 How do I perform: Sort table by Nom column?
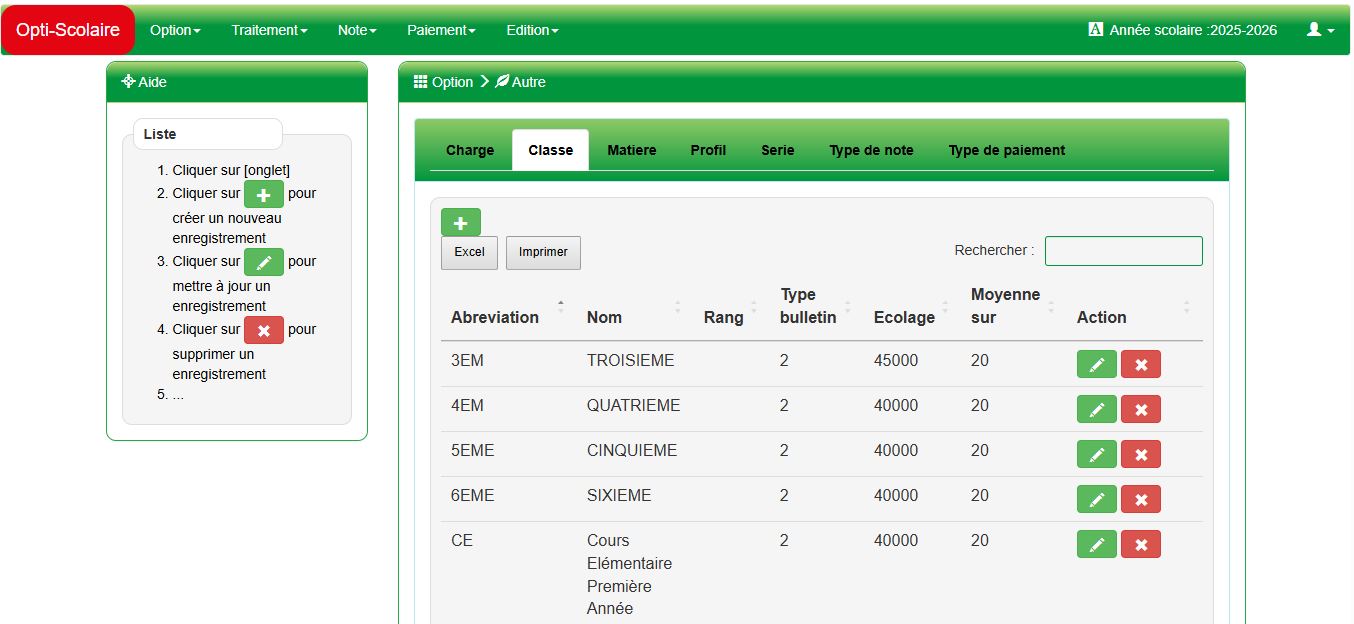pyautogui.click(x=635, y=306)
